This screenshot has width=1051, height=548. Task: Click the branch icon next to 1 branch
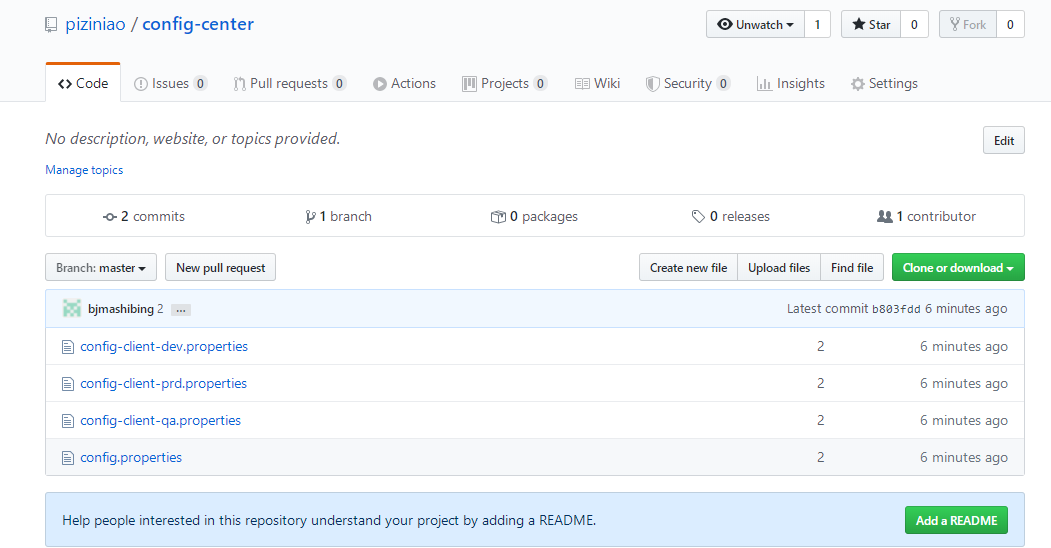(310, 217)
